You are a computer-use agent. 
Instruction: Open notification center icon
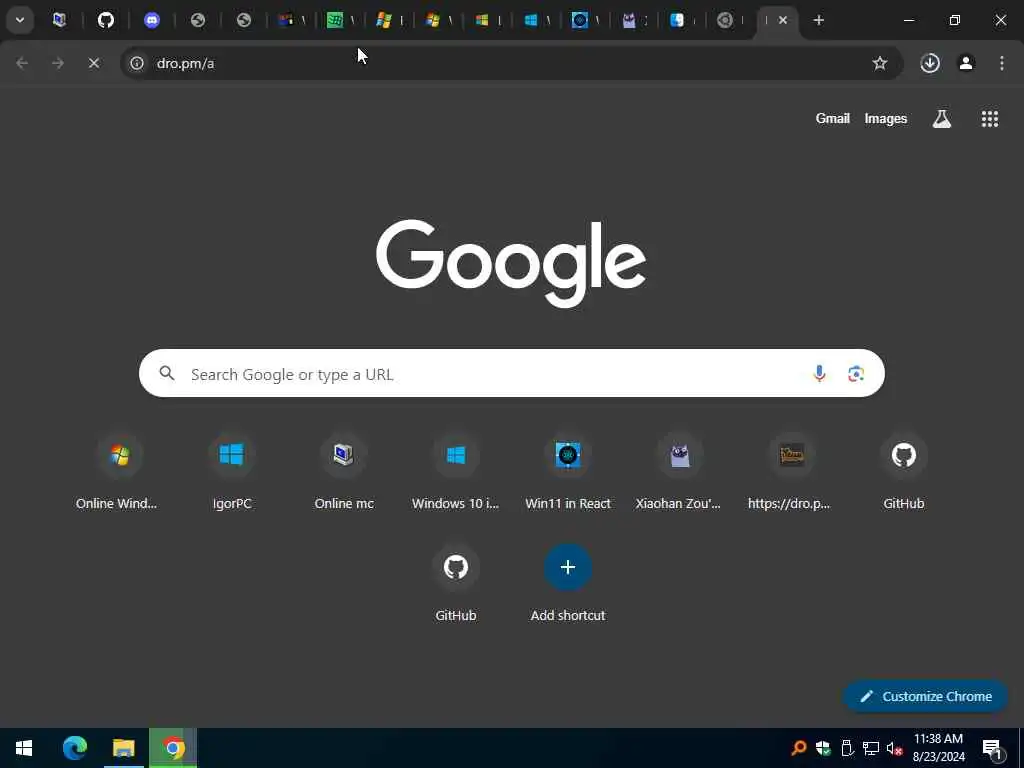coord(992,748)
